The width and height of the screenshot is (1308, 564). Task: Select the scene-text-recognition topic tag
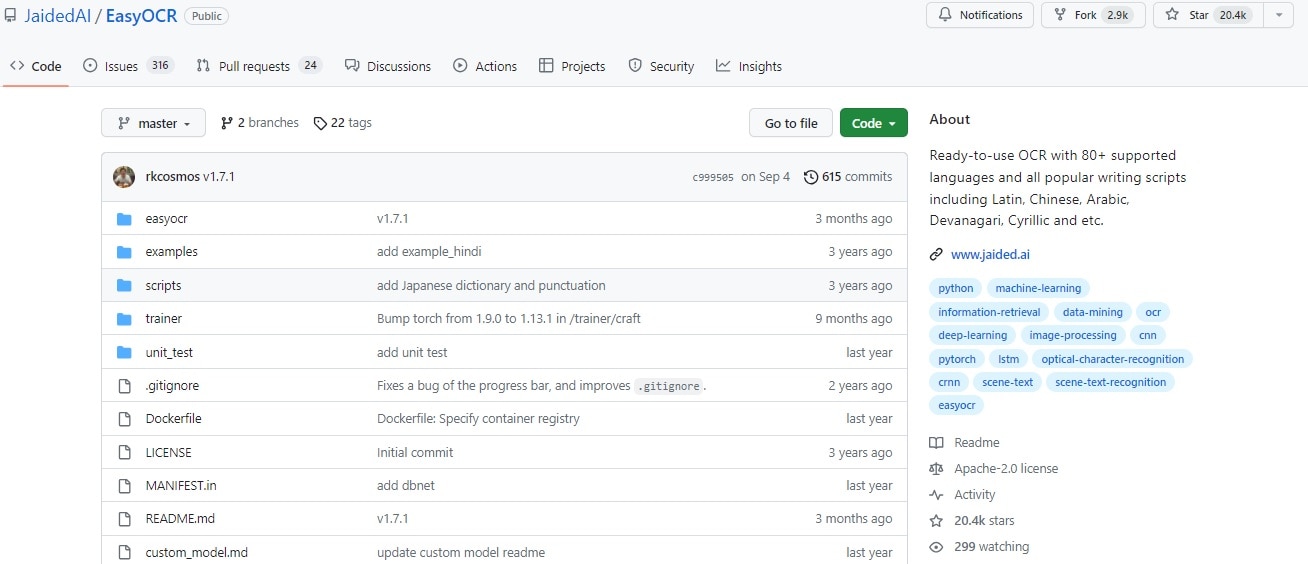(x=1110, y=382)
